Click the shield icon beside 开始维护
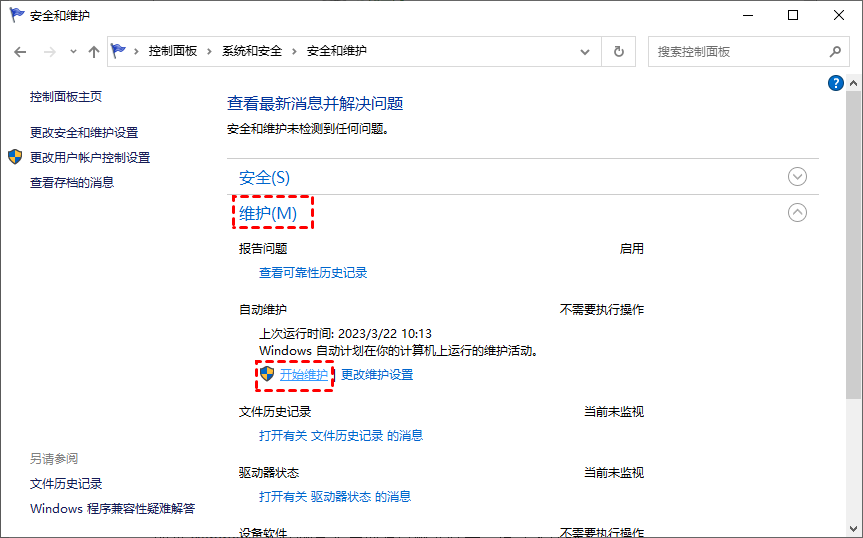This screenshot has width=863, height=538. 267,374
